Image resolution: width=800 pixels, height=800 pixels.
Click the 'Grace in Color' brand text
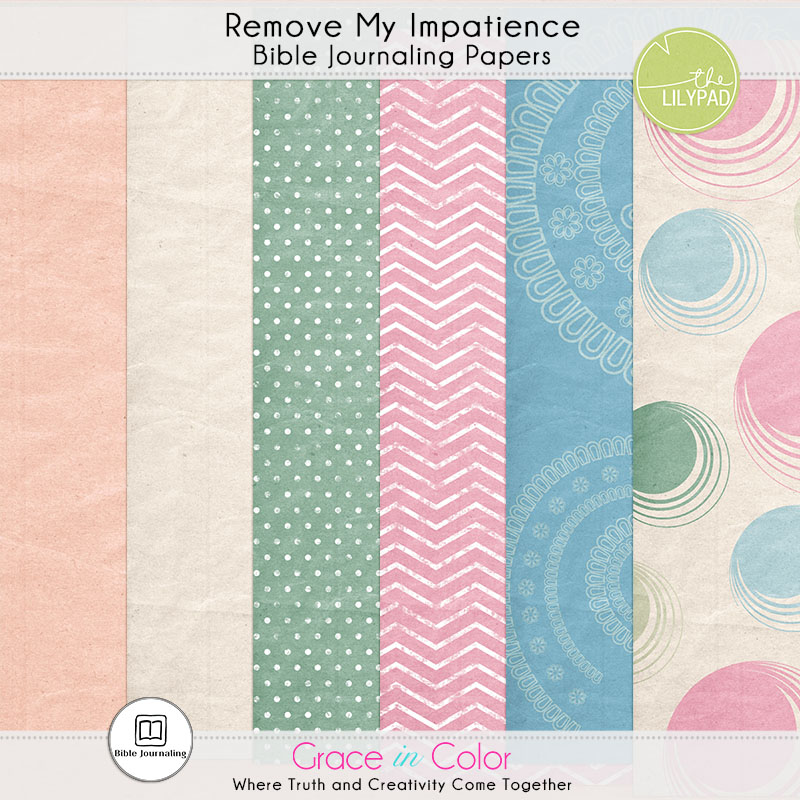[x=401, y=757]
